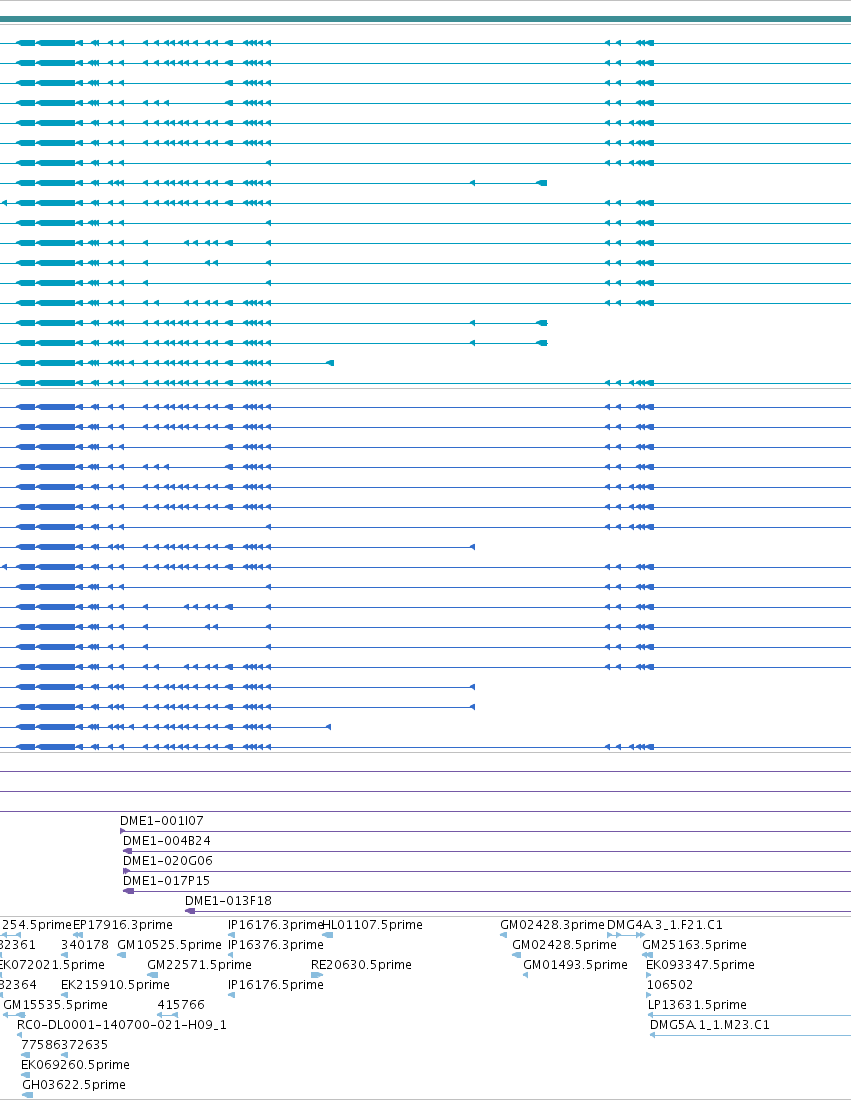The height and width of the screenshot is (1100, 851).
Task: Open the GM01493.5prime EST label
Action: [x=575, y=965]
